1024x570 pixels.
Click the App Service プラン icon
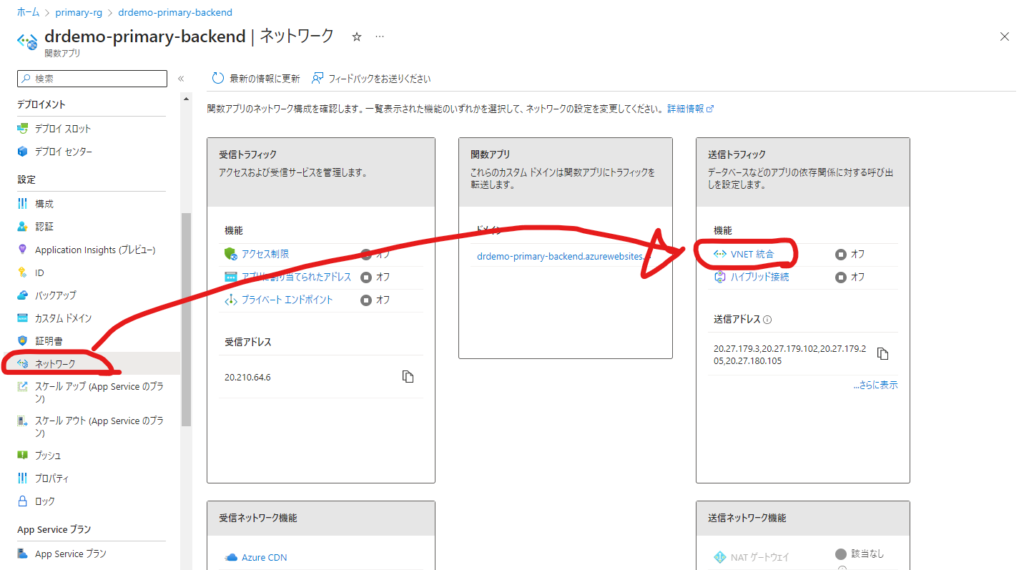(x=23, y=554)
